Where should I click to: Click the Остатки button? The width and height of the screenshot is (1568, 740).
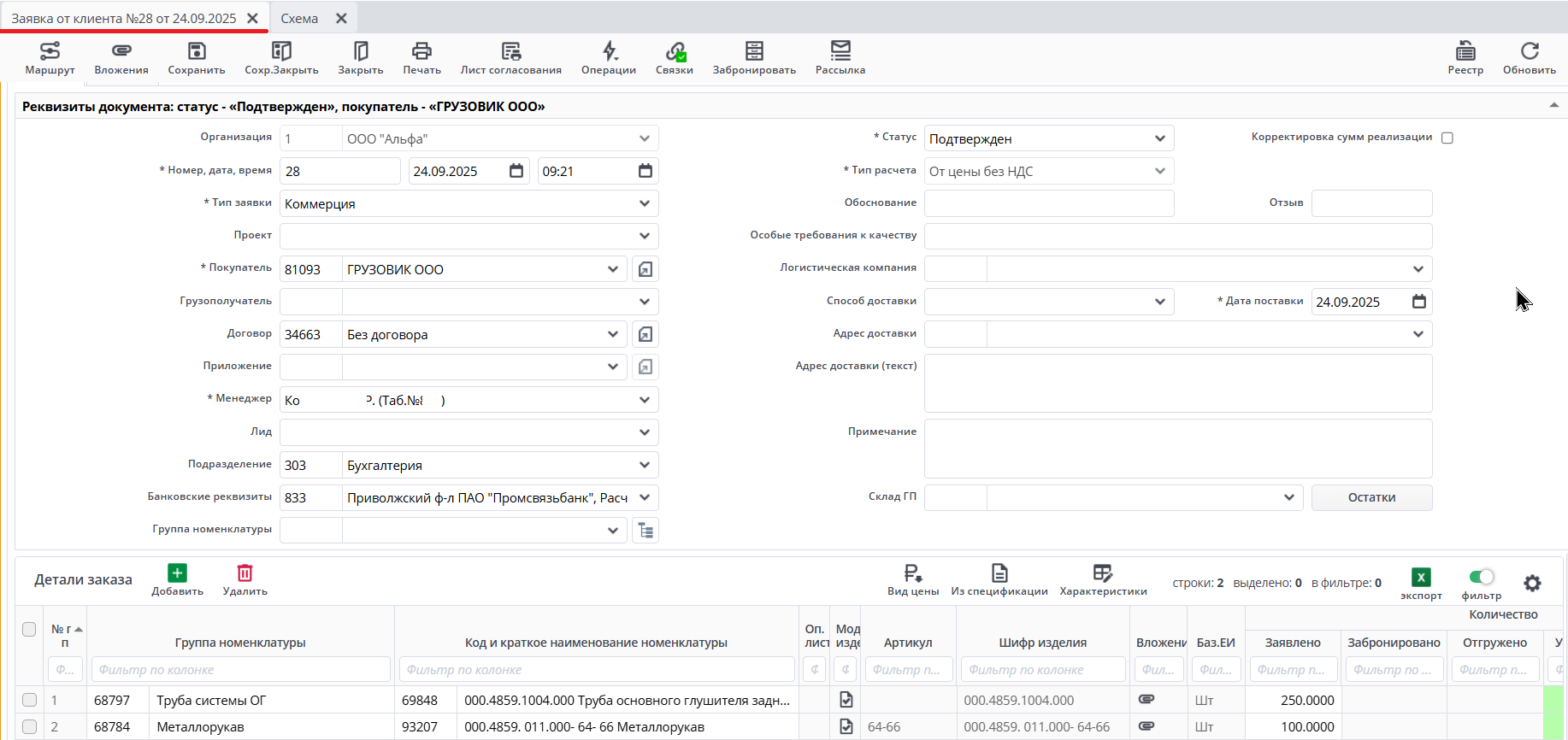click(1371, 497)
